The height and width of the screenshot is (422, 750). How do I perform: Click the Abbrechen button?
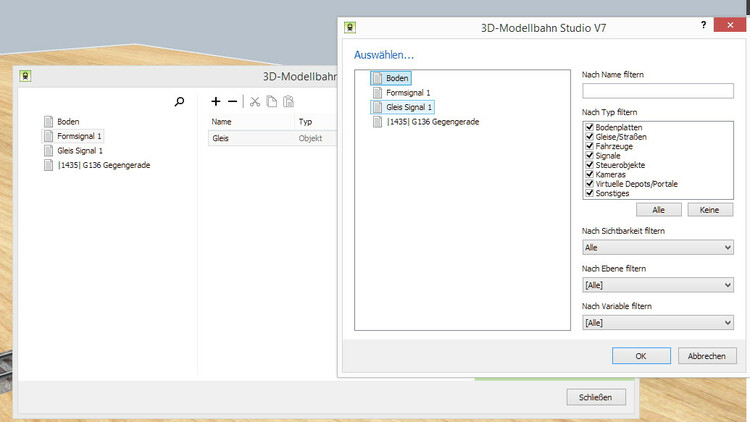coord(707,355)
